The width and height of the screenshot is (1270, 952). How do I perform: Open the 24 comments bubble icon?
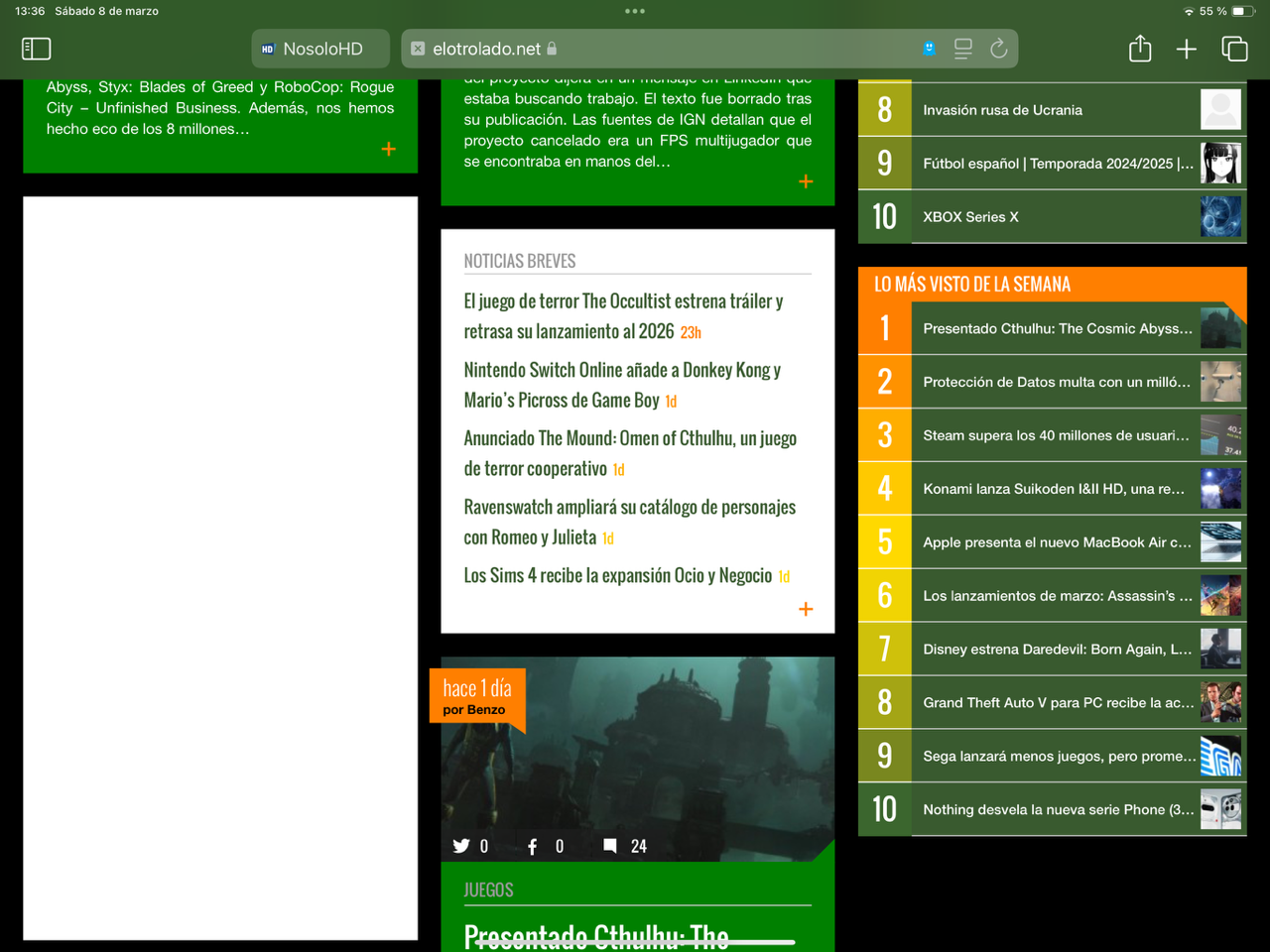click(x=610, y=846)
